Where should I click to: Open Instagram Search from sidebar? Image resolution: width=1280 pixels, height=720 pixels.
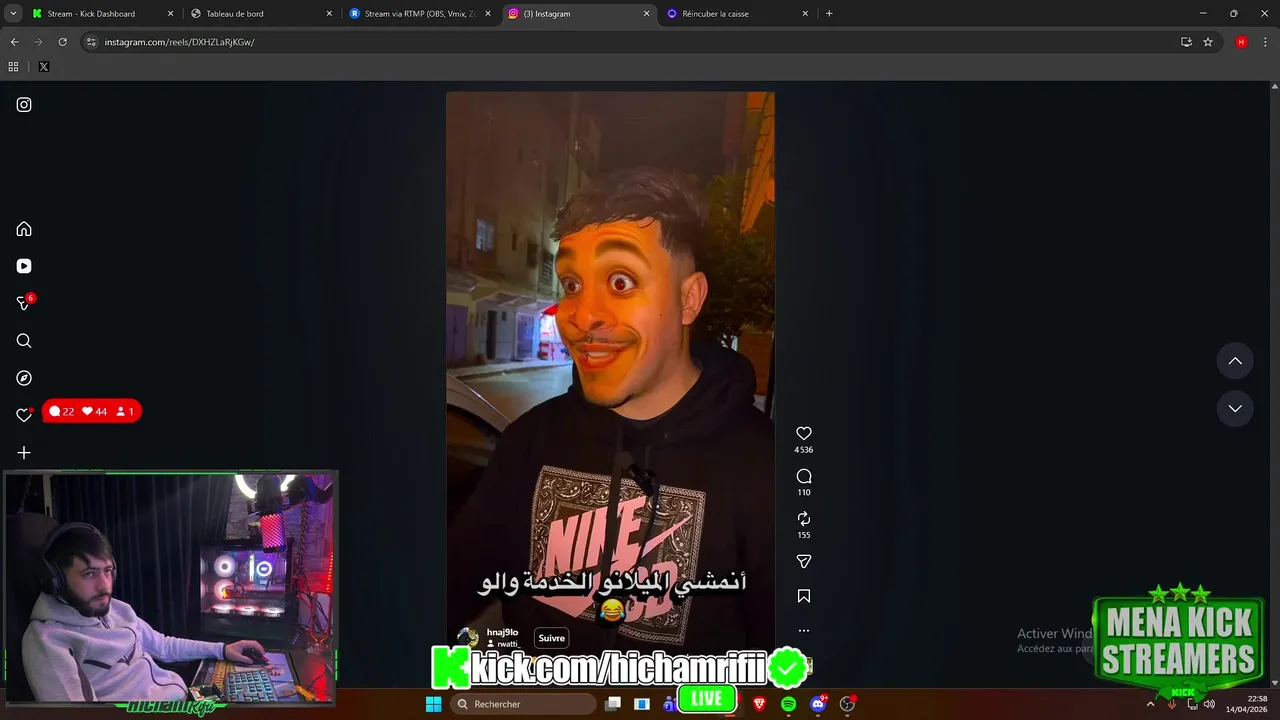24,341
